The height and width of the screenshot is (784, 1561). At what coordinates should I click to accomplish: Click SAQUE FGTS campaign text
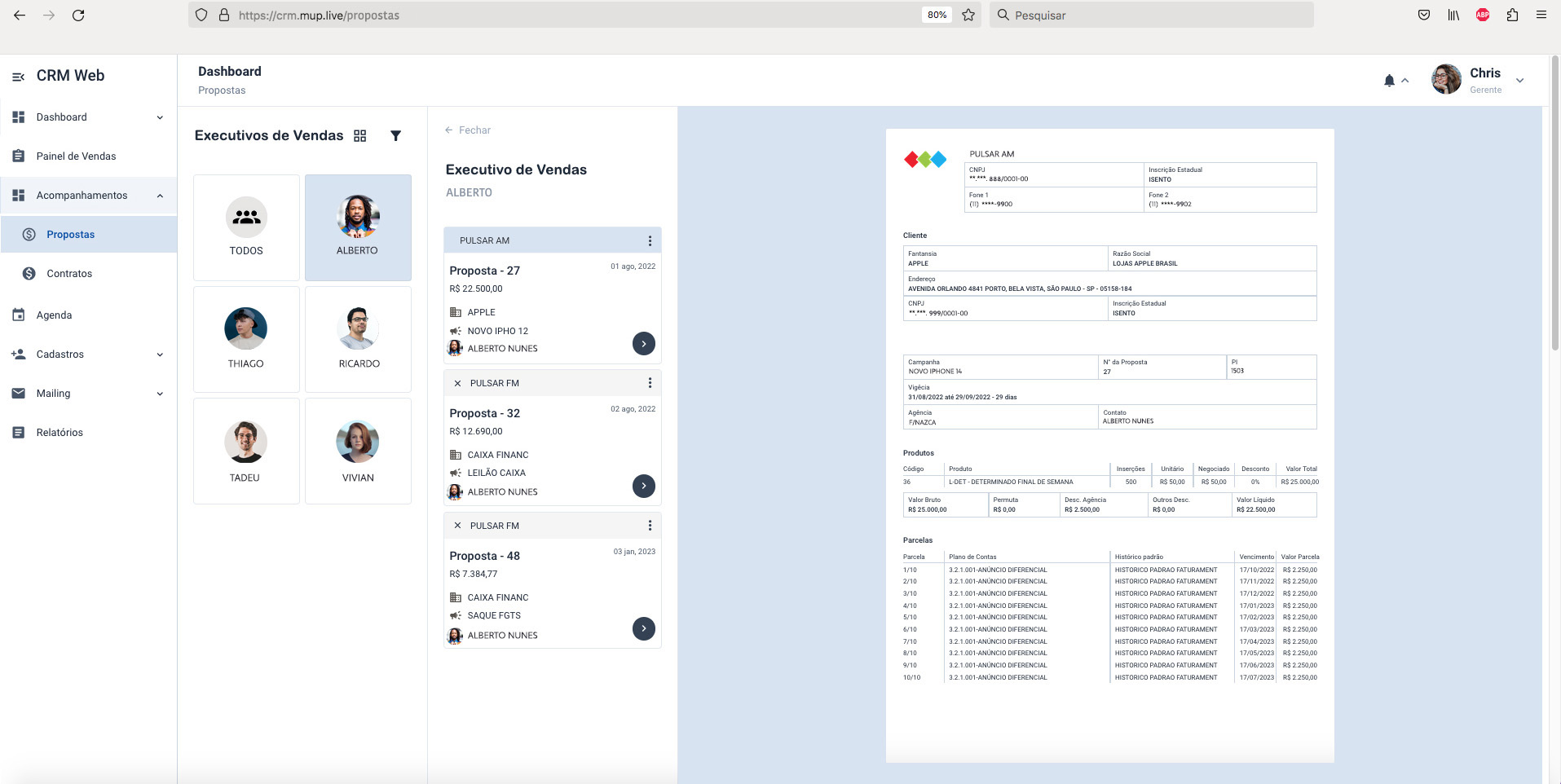point(494,616)
